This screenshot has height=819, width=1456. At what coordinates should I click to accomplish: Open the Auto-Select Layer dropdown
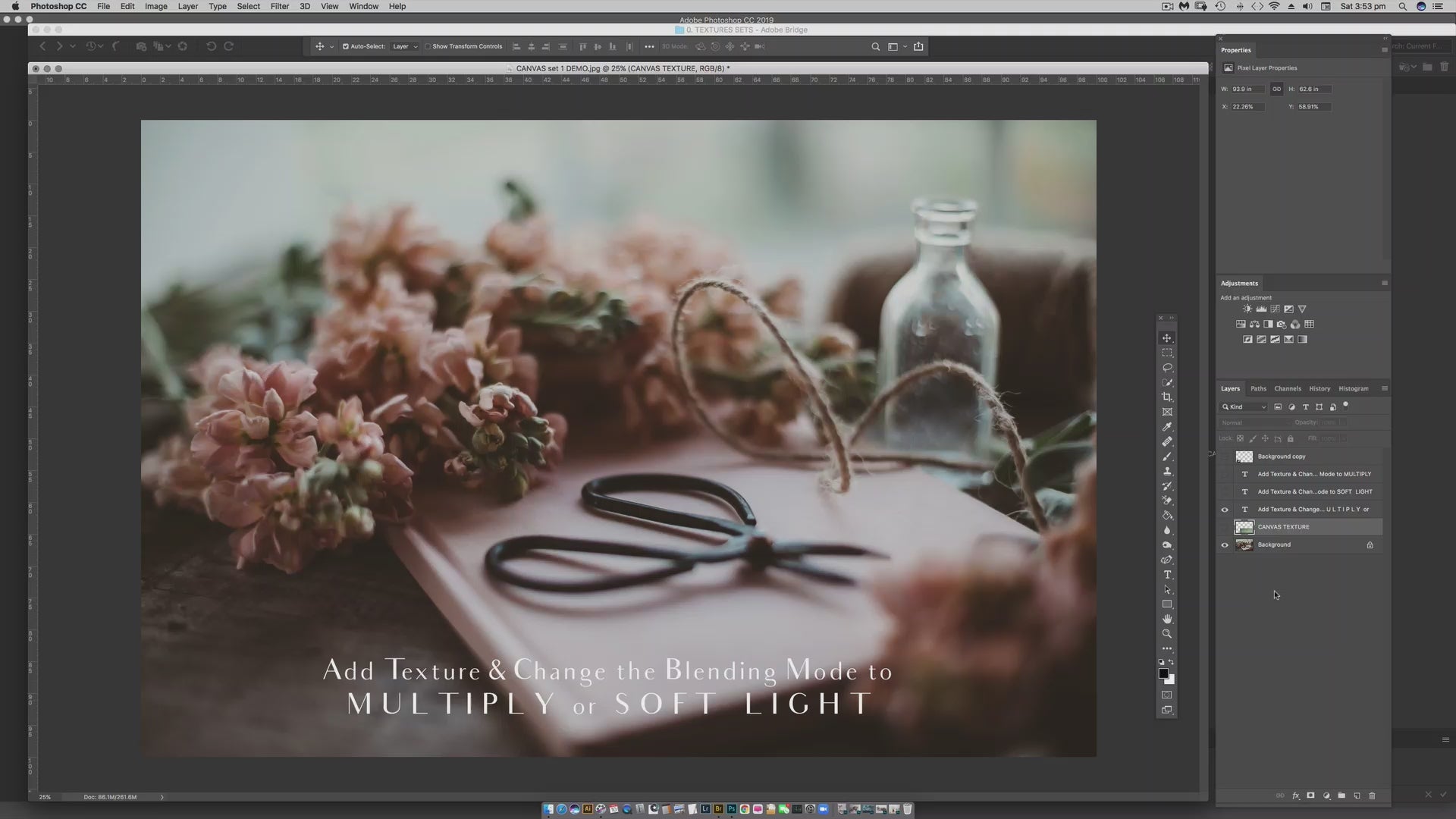pos(405,46)
